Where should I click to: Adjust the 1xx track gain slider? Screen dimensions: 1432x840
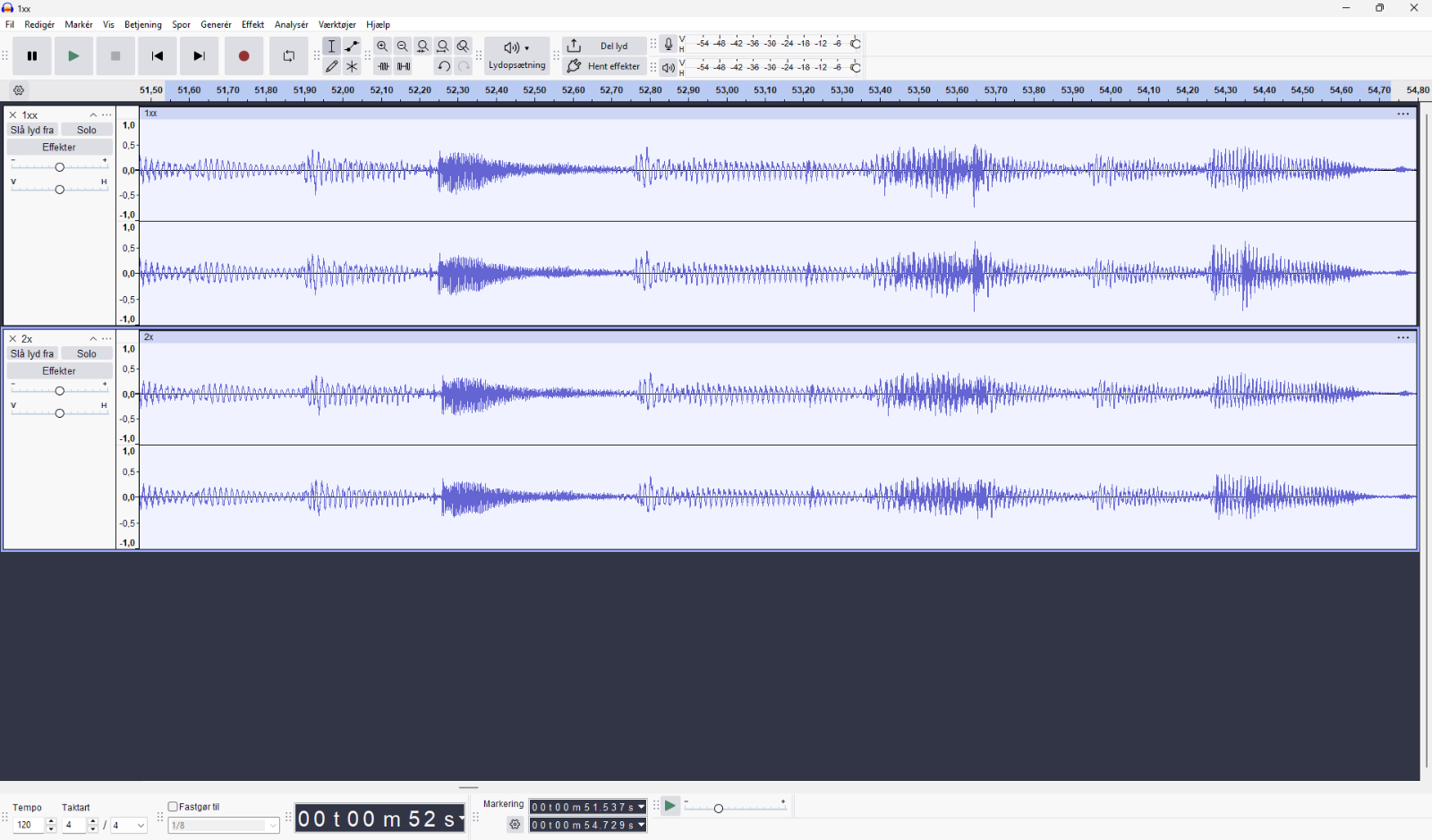click(59, 167)
